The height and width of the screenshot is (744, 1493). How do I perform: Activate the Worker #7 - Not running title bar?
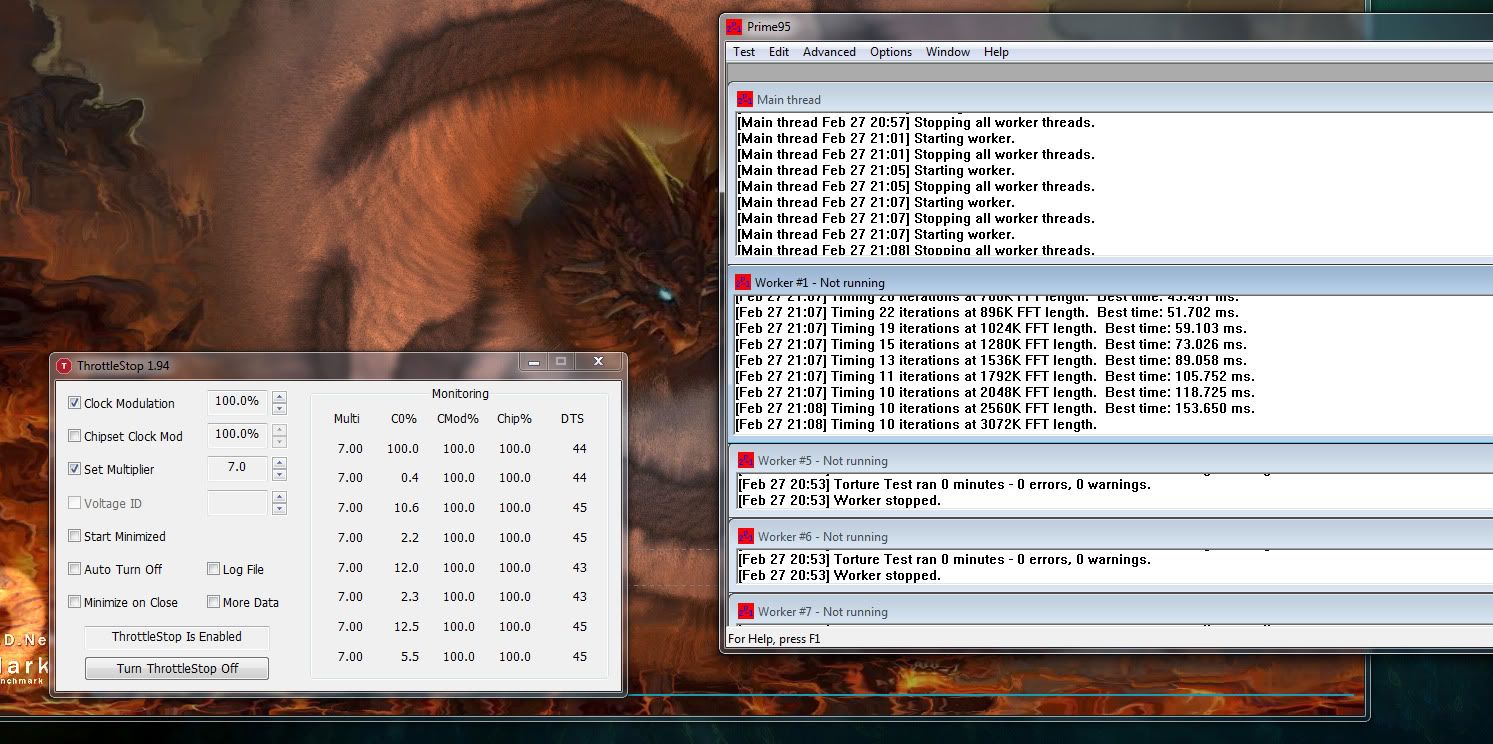1110,611
